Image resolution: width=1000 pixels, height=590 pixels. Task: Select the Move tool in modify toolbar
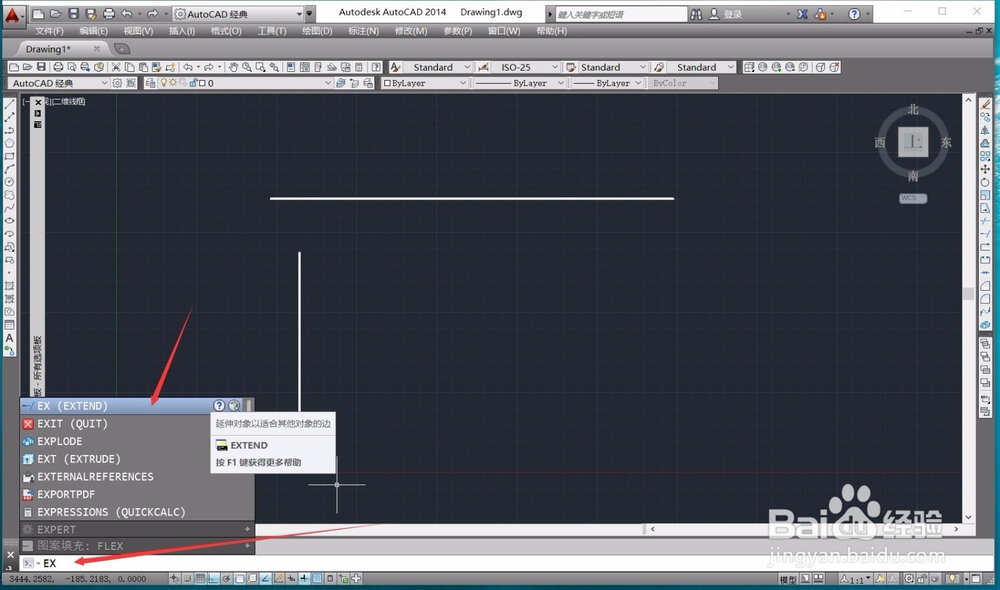(985, 169)
